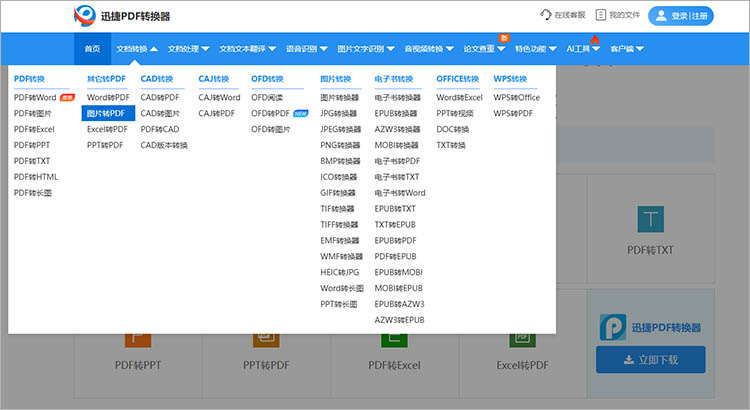The width and height of the screenshot is (750, 410).
Task: Select CAJ转PDF menu item
Action: [x=217, y=113]
